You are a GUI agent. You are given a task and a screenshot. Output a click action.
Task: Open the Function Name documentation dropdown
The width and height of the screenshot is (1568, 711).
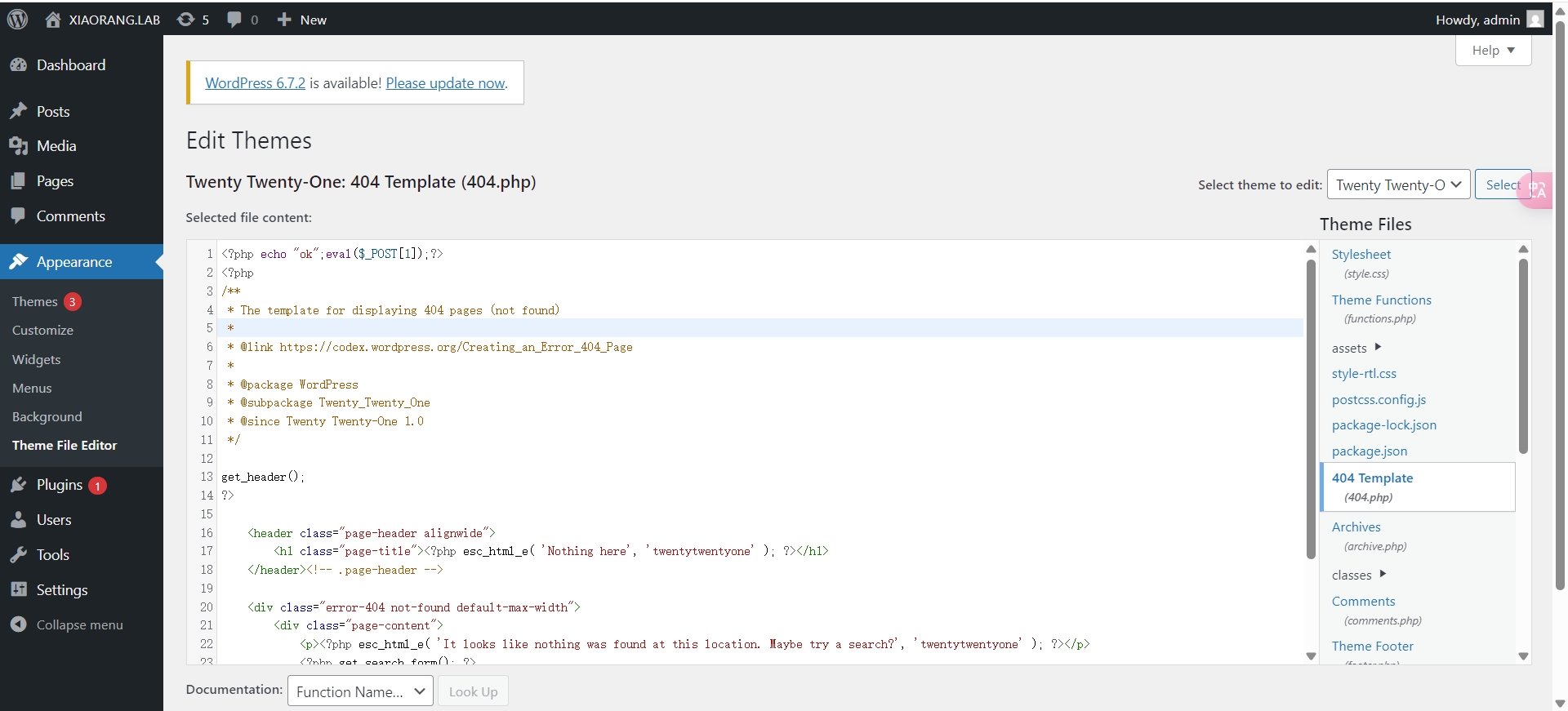(360, 691)
